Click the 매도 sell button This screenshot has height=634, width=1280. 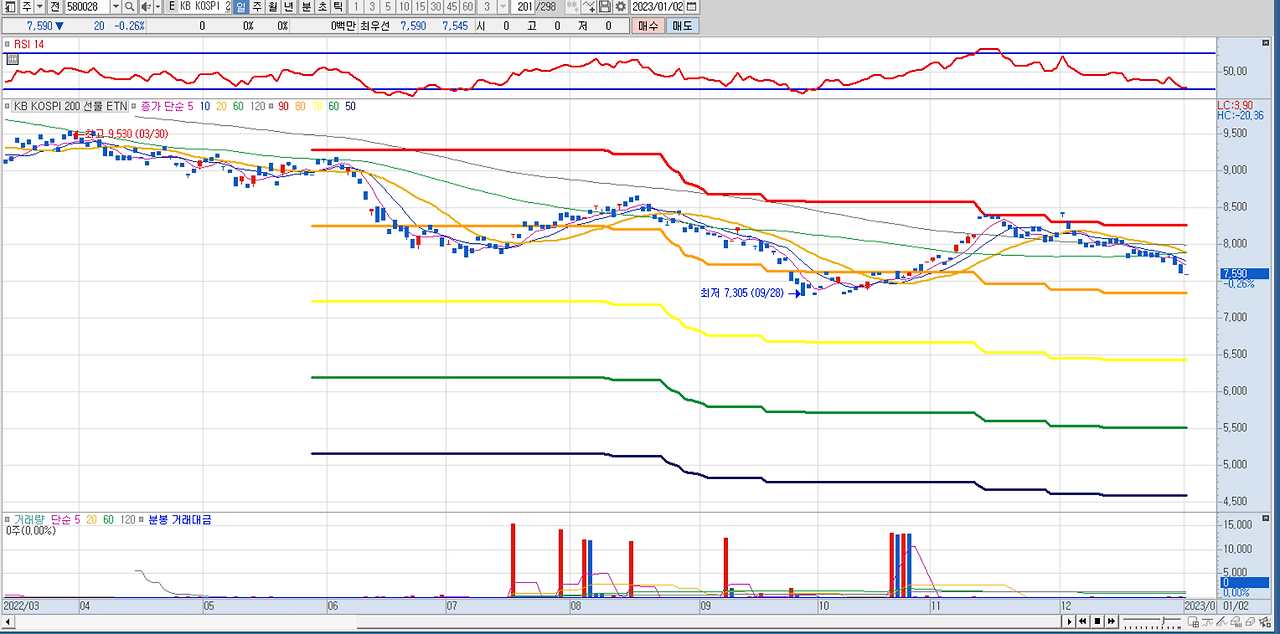[682, 26]
